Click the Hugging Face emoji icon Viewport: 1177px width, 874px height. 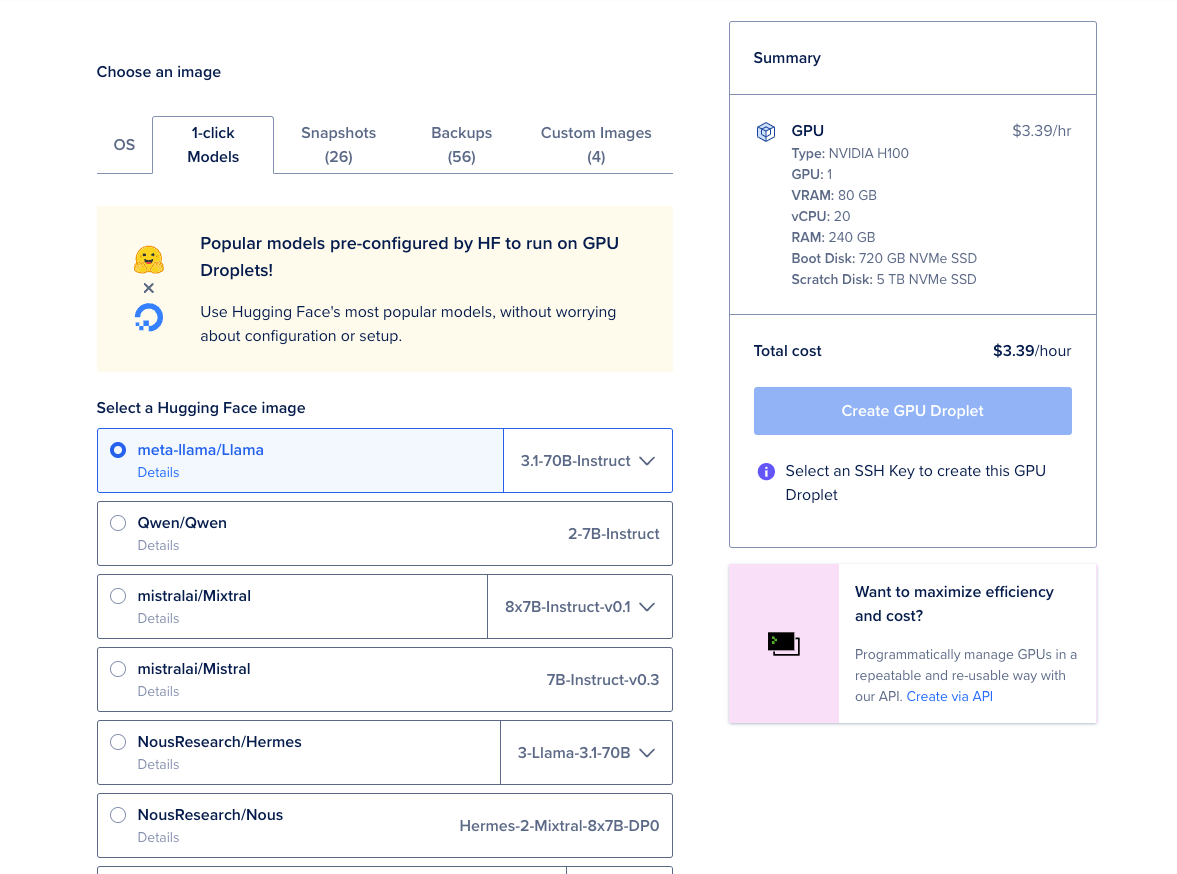click(x=149, y=260)
